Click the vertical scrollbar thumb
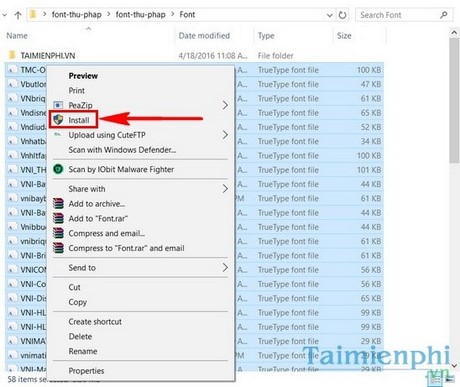This screenshot has height=387, width=460. (454, 100)
